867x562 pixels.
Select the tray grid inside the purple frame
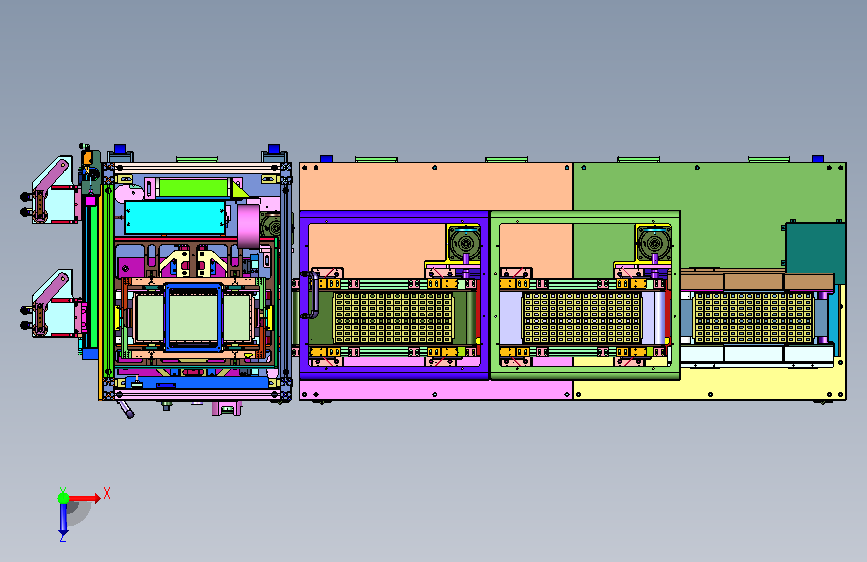coord(393,318)
